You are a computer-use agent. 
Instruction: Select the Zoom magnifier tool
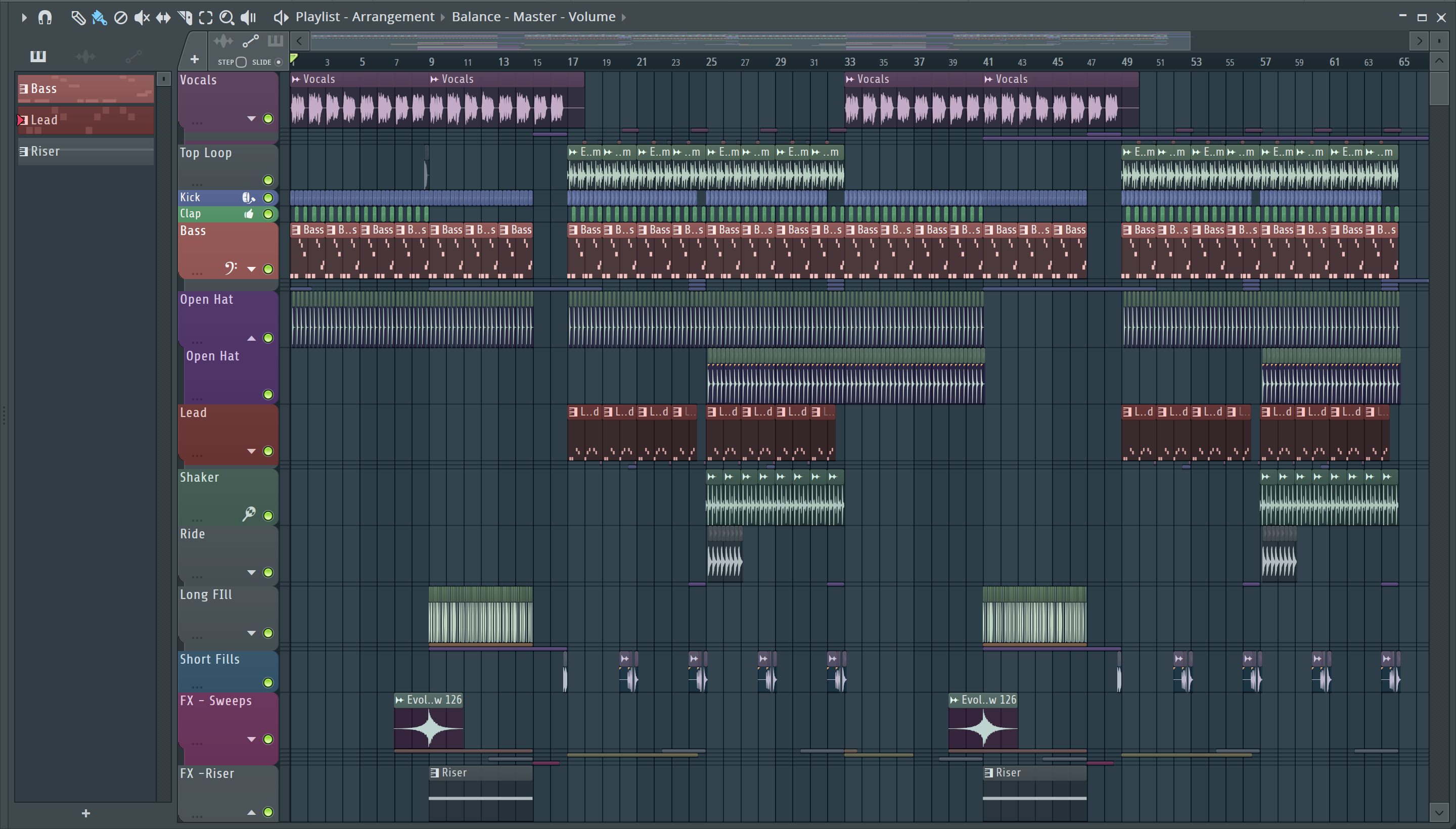click(226, 18)
